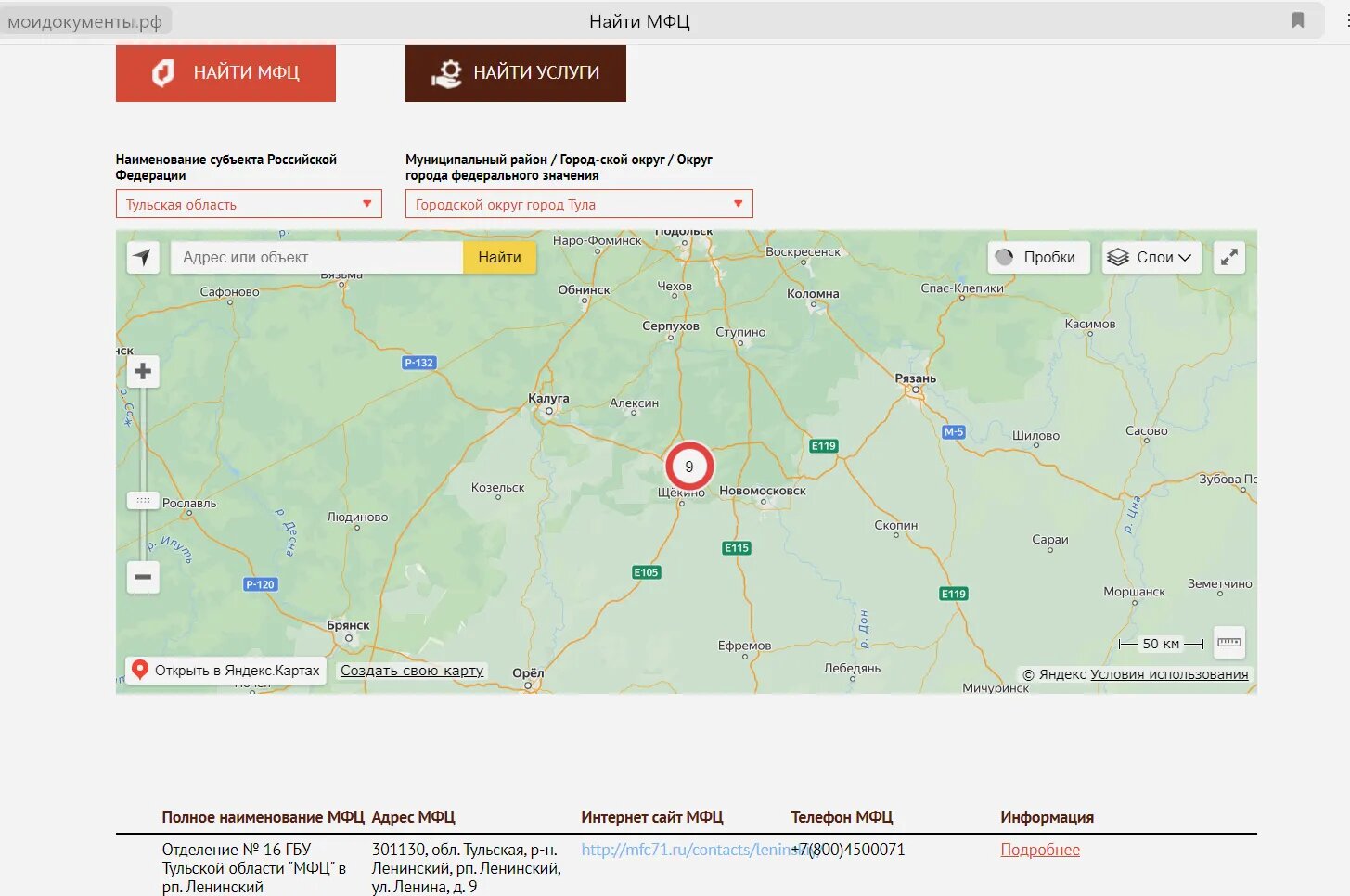Click the Новомосковск label on map
This screenshot has height=896, width=1350.
tap(763, 491)
